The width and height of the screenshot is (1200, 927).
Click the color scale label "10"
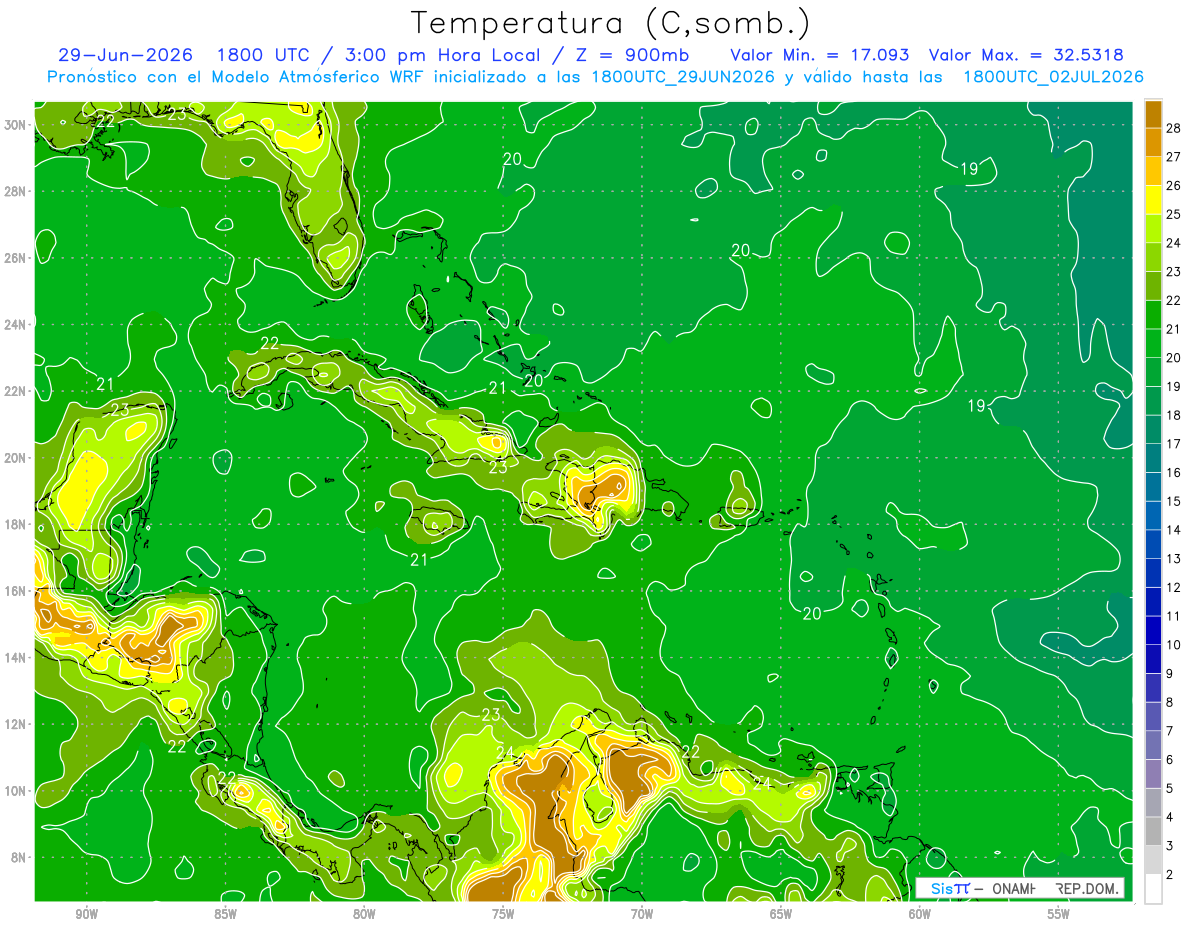1174,645
